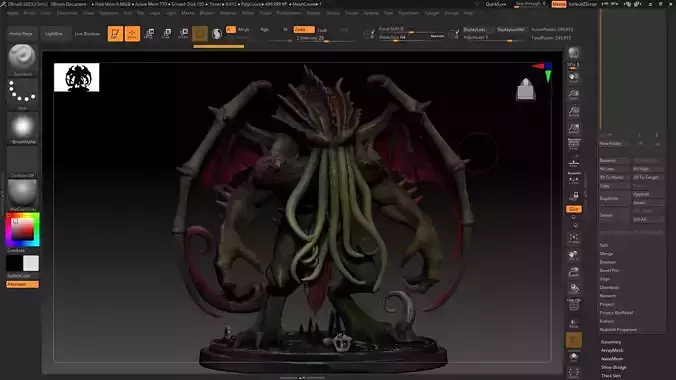
Task: Select the Scale transform icon
Action: pos(166,33)
